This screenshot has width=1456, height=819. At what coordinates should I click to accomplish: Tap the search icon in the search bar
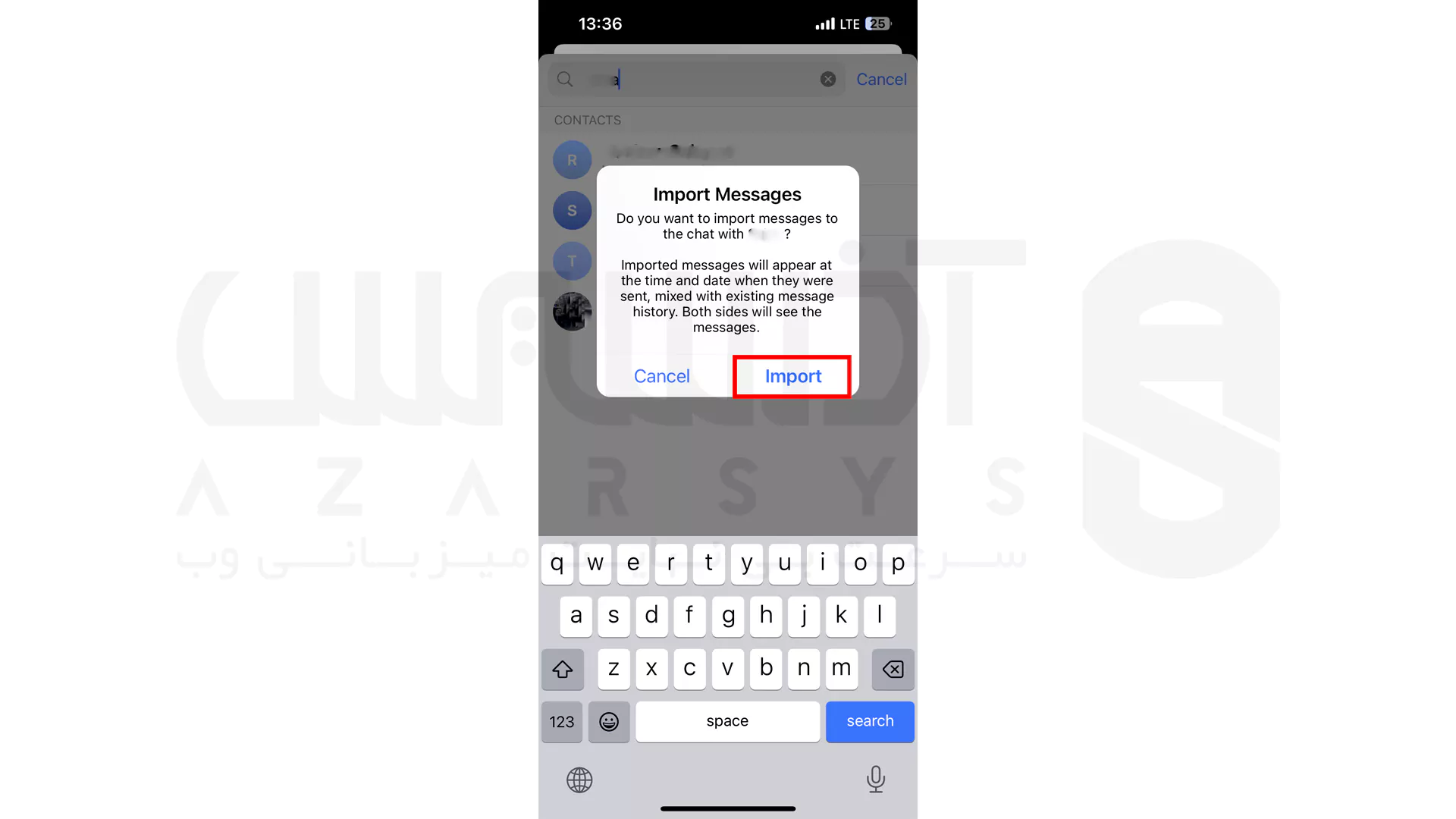[x=565, y=79]
